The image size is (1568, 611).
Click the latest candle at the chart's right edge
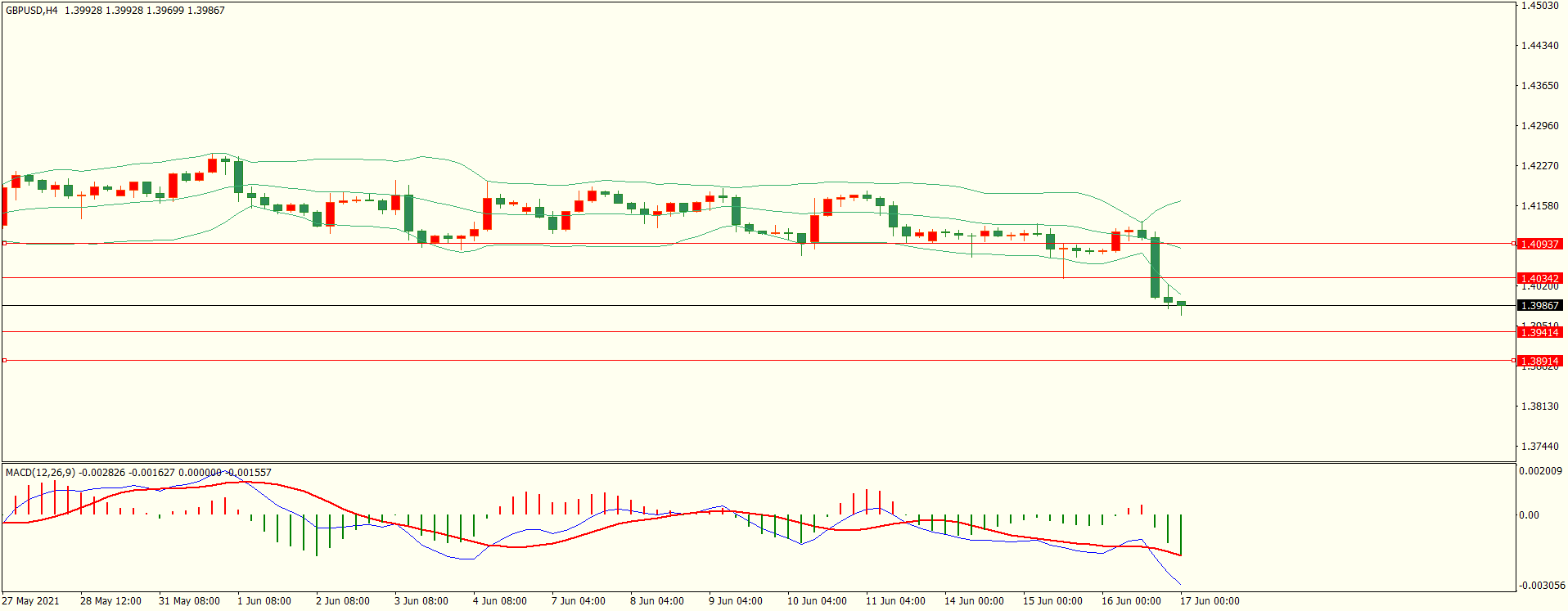pyautogui.click(x=1181, y=303)
